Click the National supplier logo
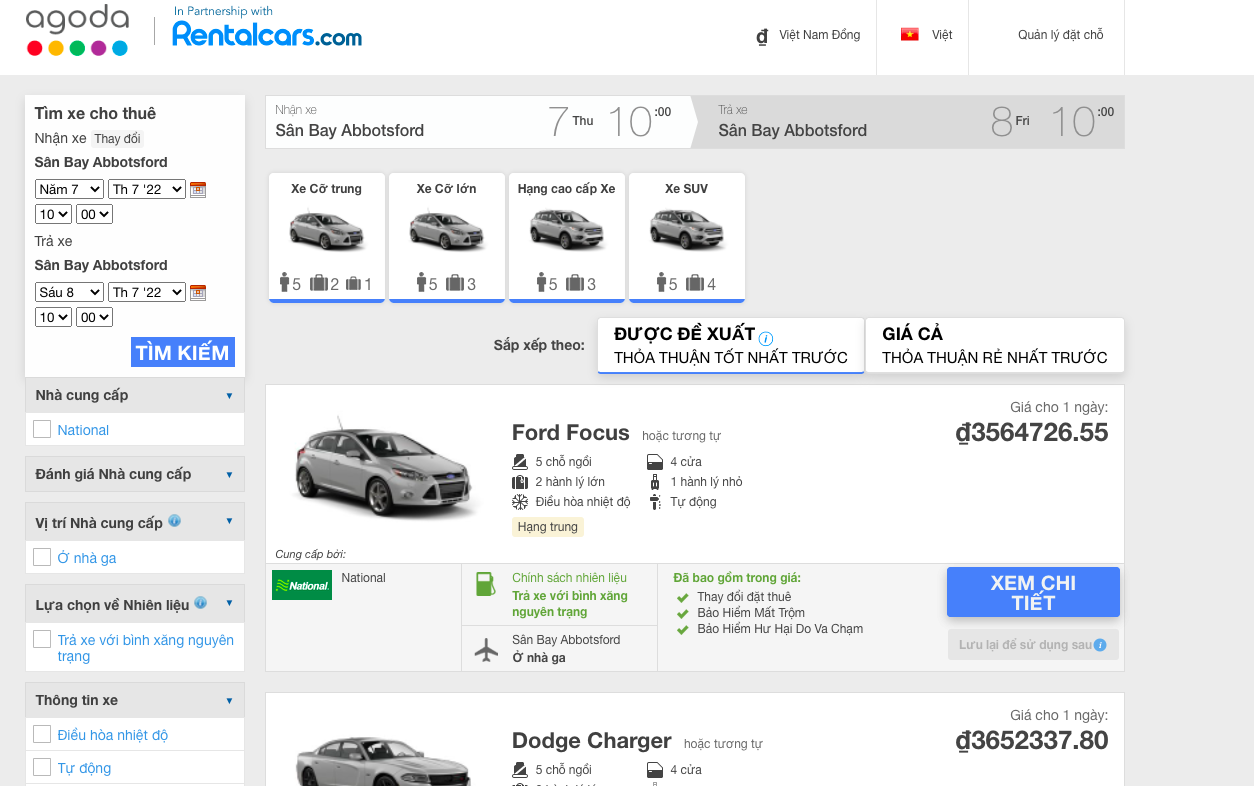This screenshot has height=786, width=1254. tap(302, 585)
